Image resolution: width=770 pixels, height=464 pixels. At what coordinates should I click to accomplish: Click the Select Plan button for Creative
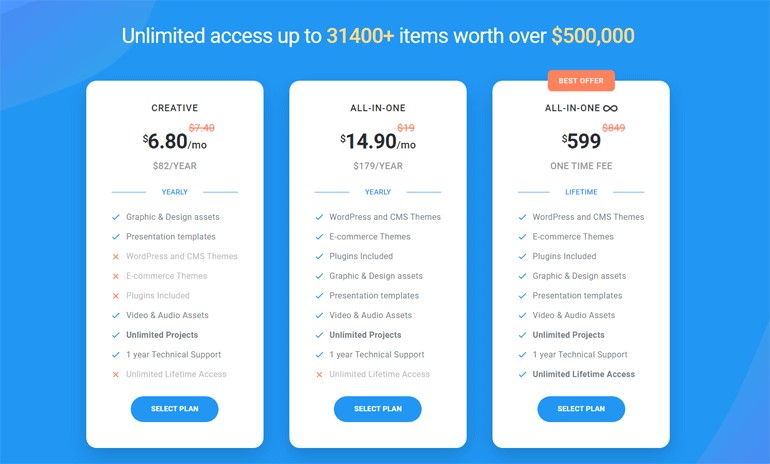[174, 408]
